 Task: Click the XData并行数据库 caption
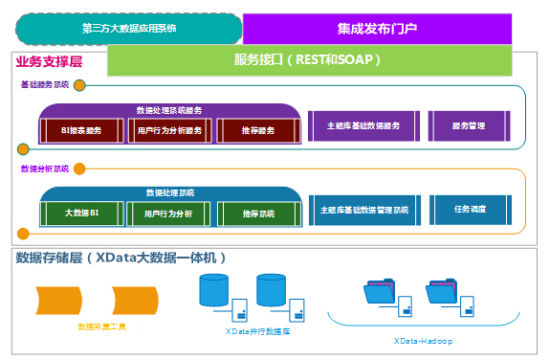point(258,331)
